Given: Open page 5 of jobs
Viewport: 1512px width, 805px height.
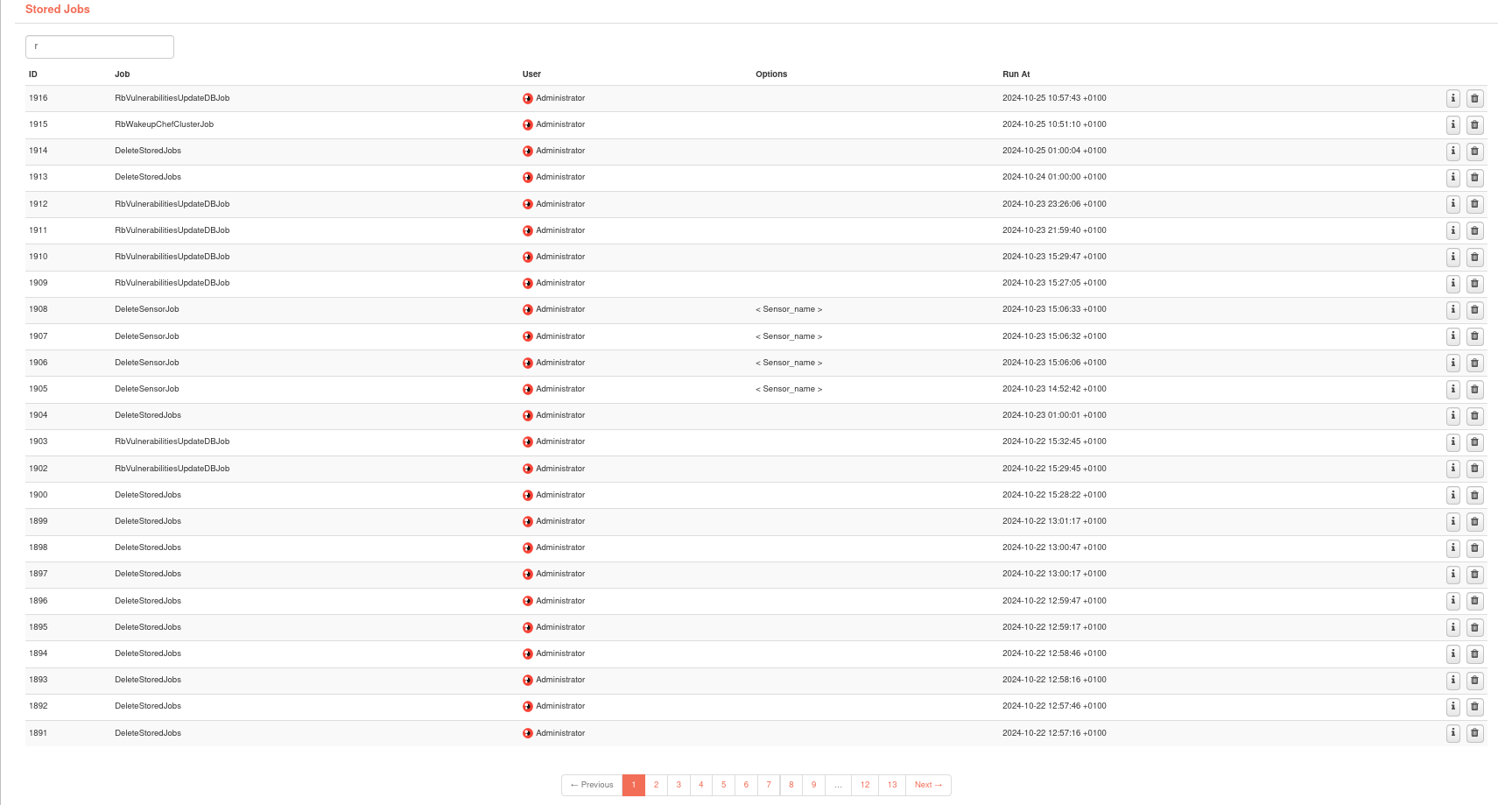Looking at the screenshot, I should coord(724,785).
